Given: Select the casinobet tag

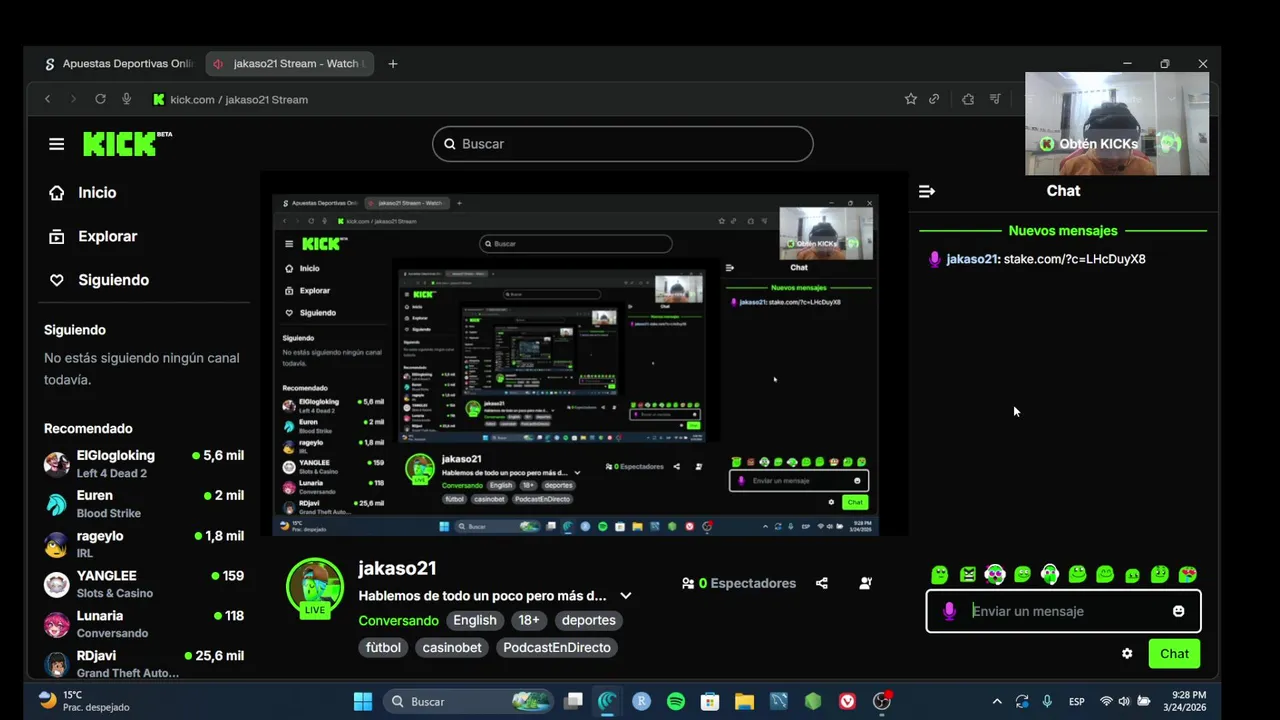Looking at the screenshot, I should coord(452,648).
